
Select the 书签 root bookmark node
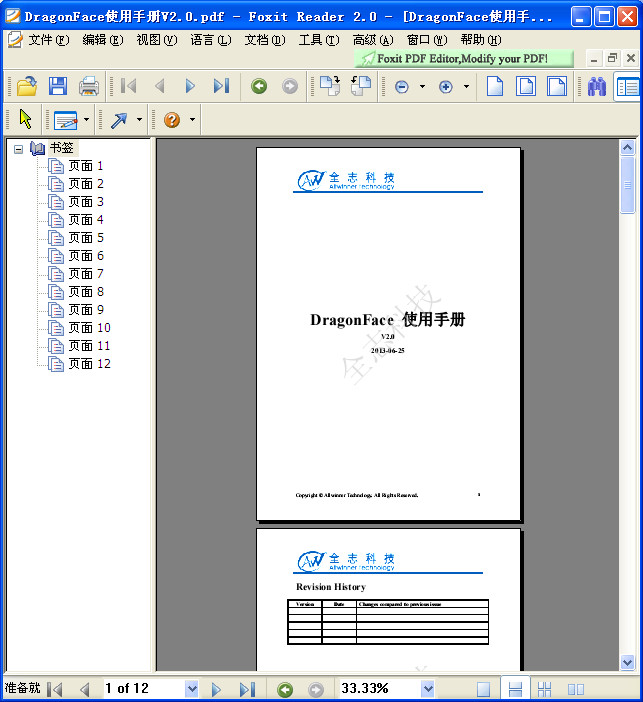pos(61,148)
